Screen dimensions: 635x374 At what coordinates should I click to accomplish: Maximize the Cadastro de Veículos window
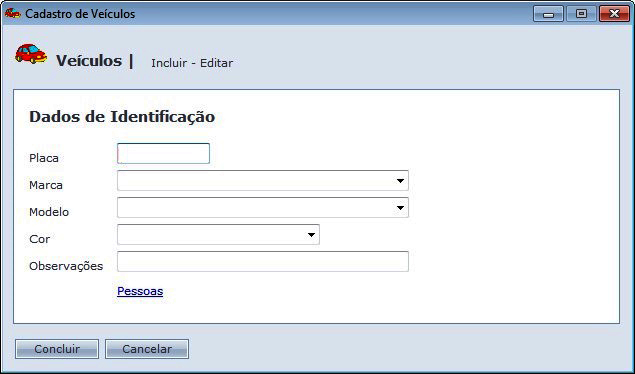pyautogui.click(x=581, y=14)
